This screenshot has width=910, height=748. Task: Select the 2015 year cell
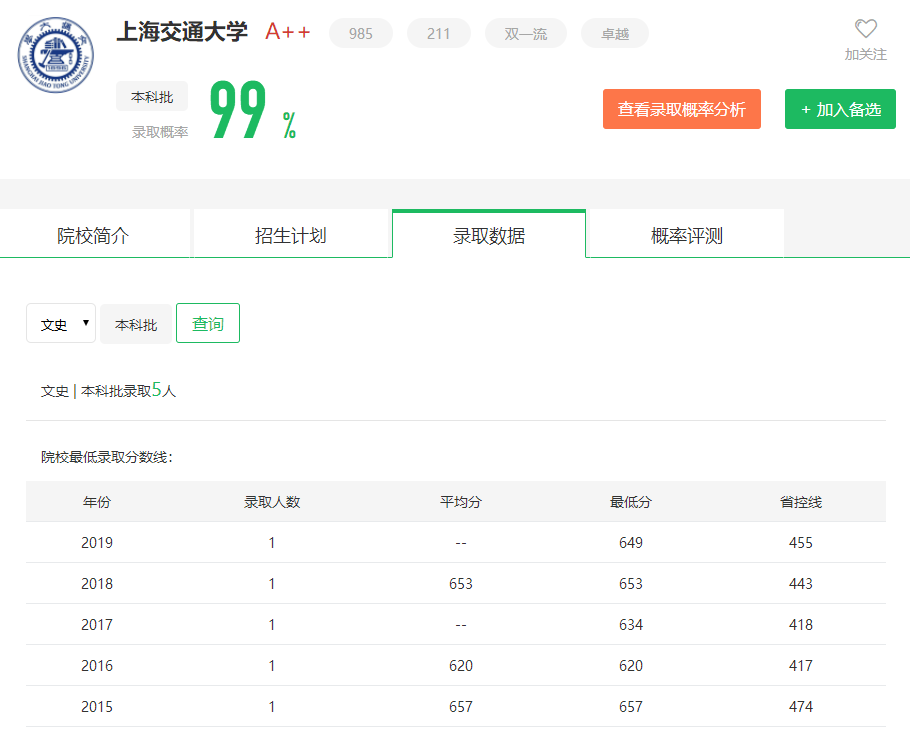point(97,706)
